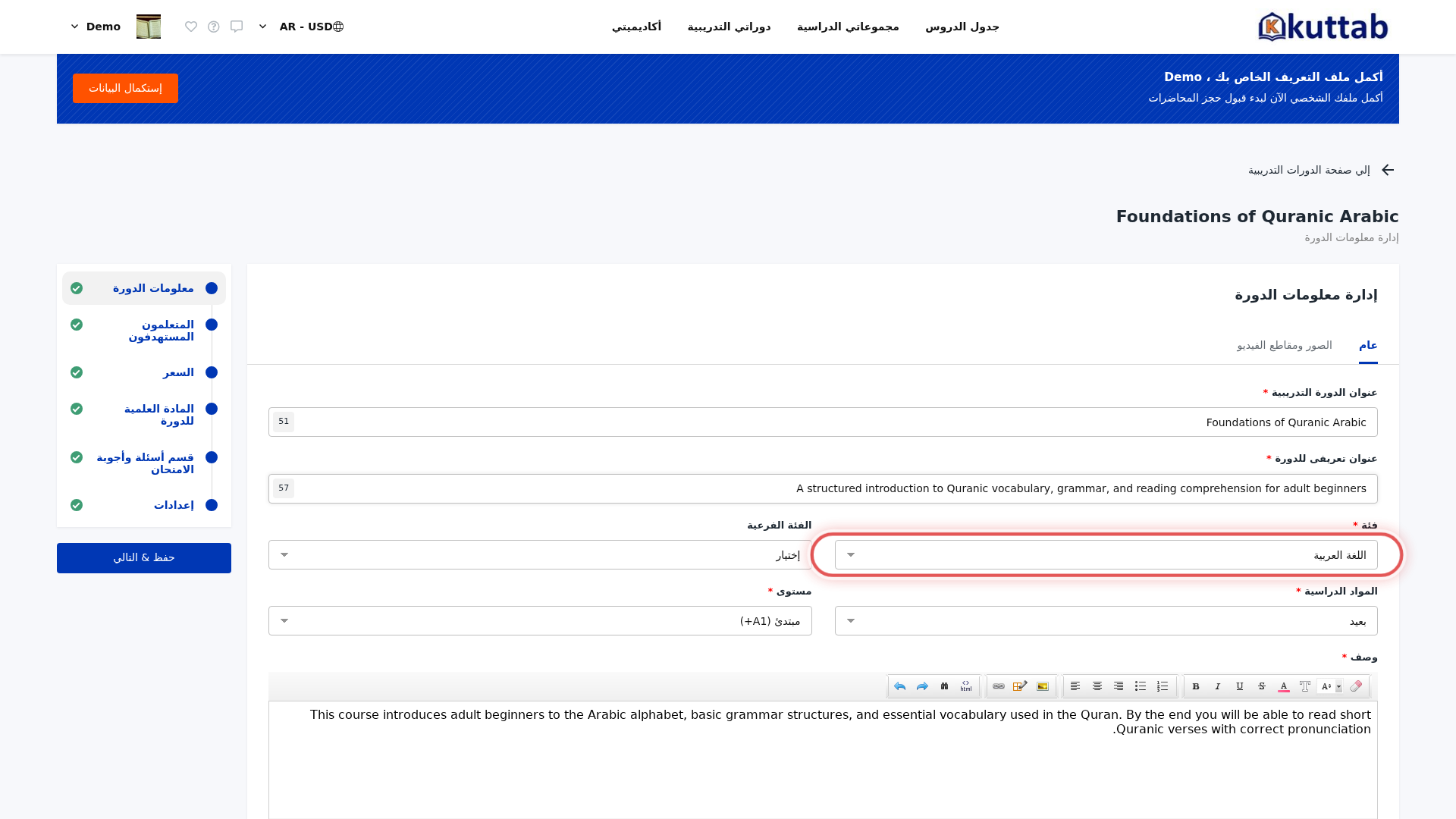
Task: Click the course title input field
Action: (x=823, y=422)
